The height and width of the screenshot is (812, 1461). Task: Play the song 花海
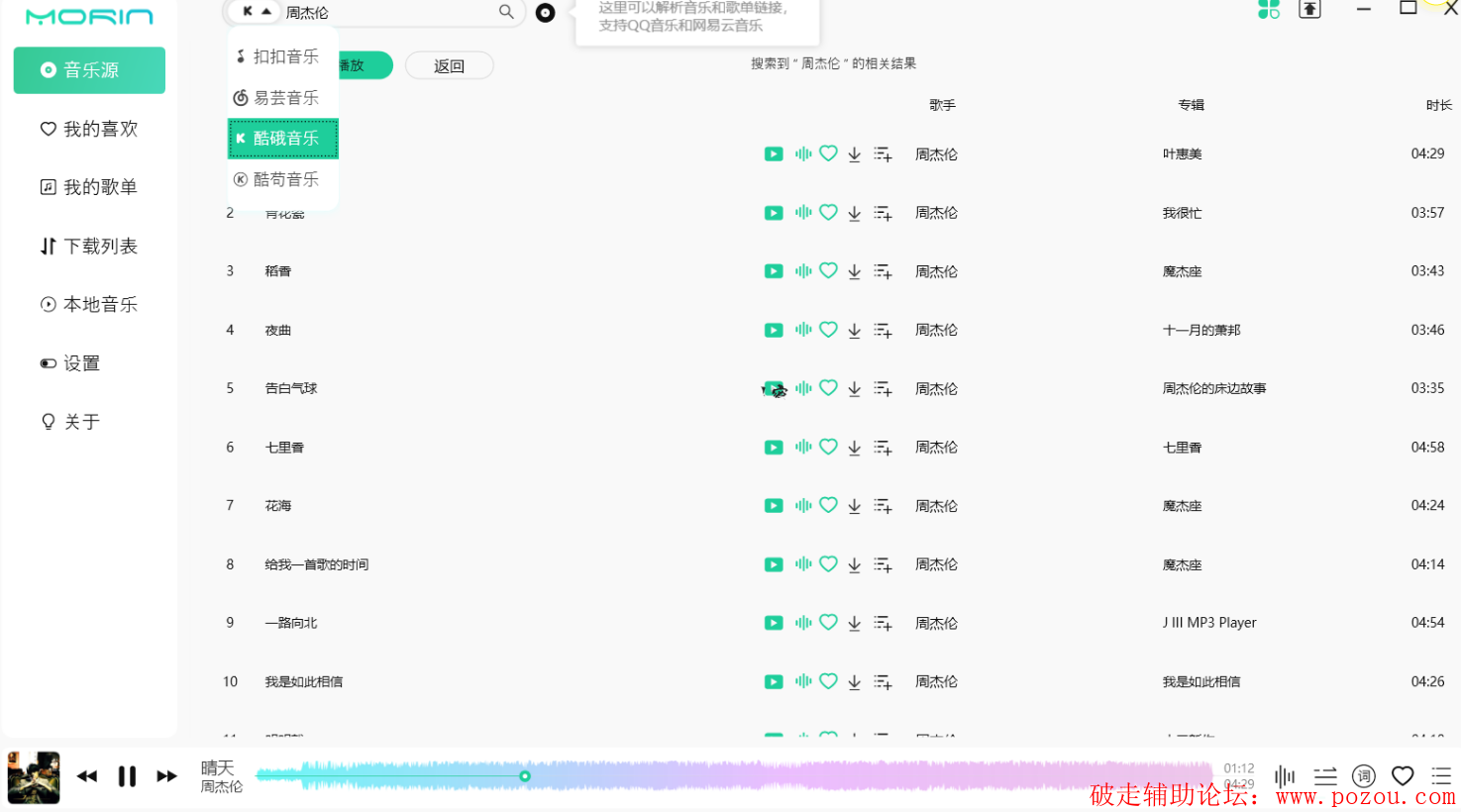point(774,506)
